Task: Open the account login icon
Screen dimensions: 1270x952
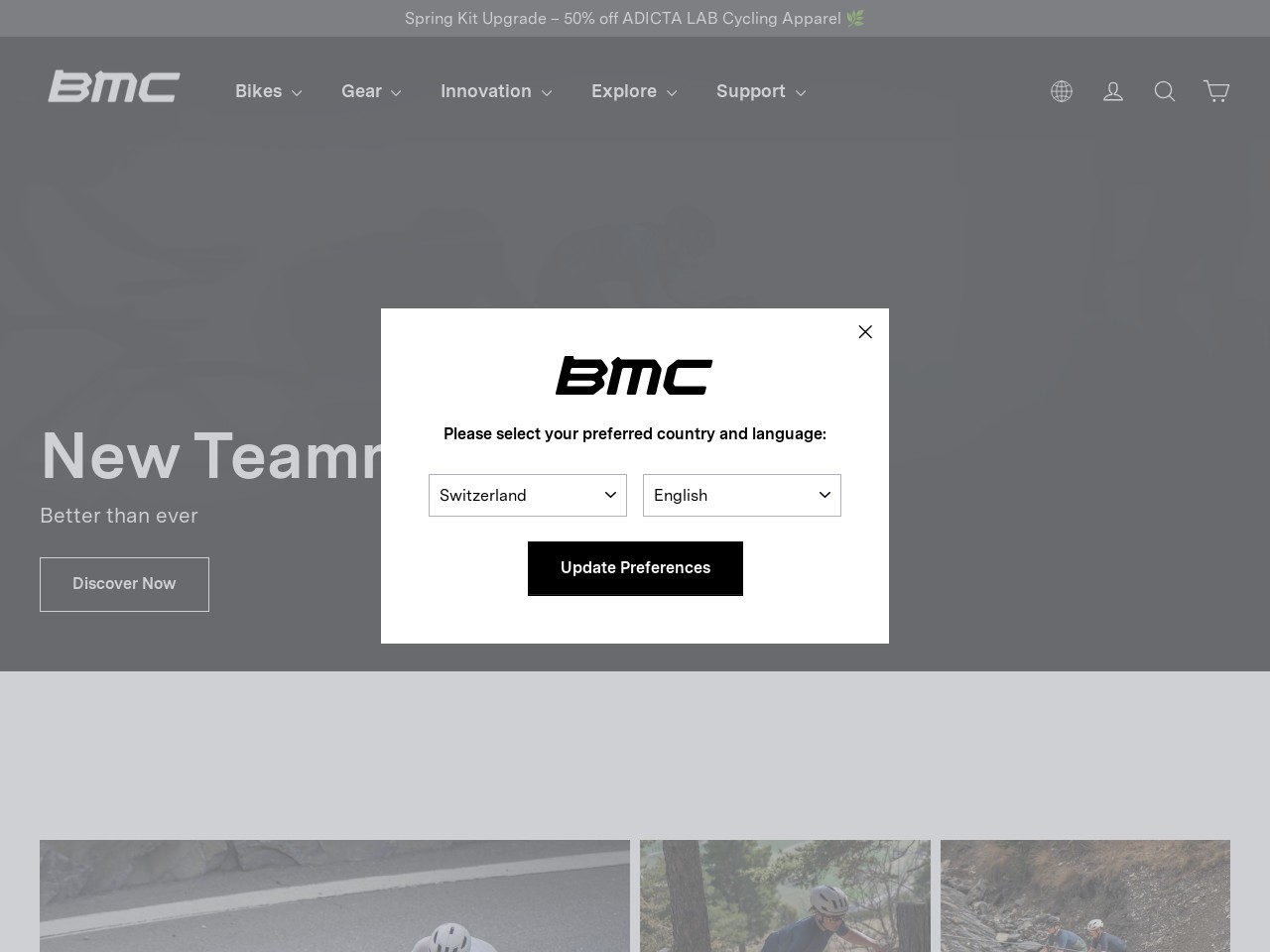Action: coord(1113,91)
